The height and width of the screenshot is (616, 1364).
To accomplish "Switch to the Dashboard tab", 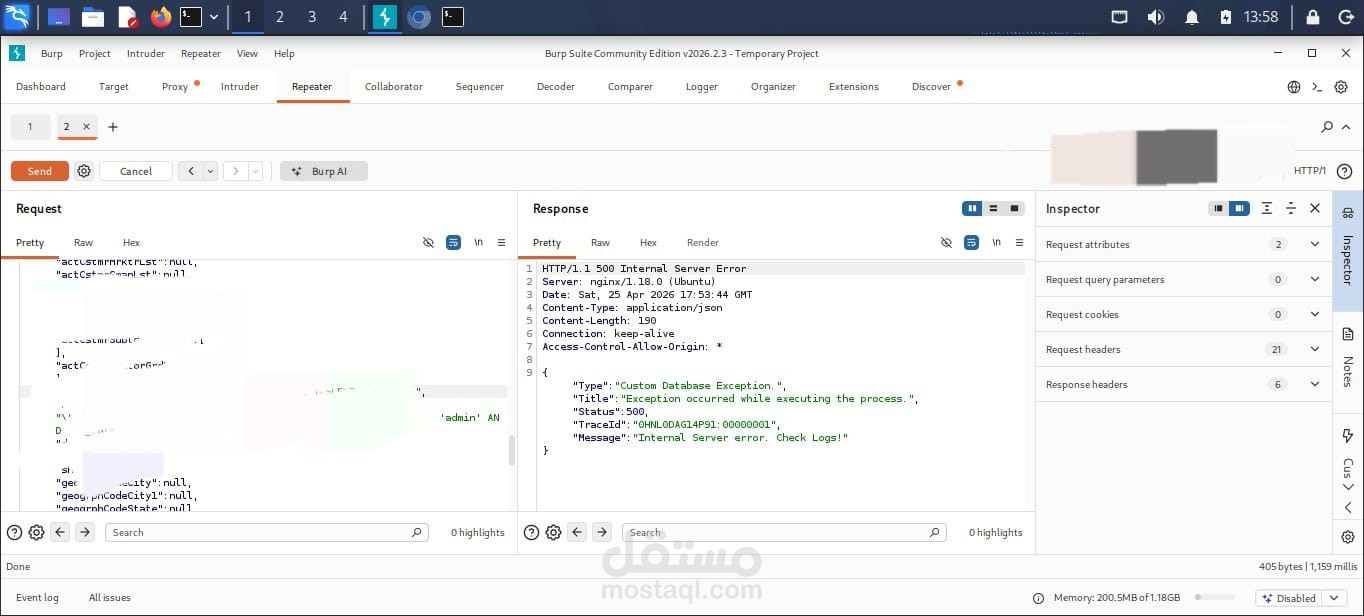I will (x=41, y=86).
